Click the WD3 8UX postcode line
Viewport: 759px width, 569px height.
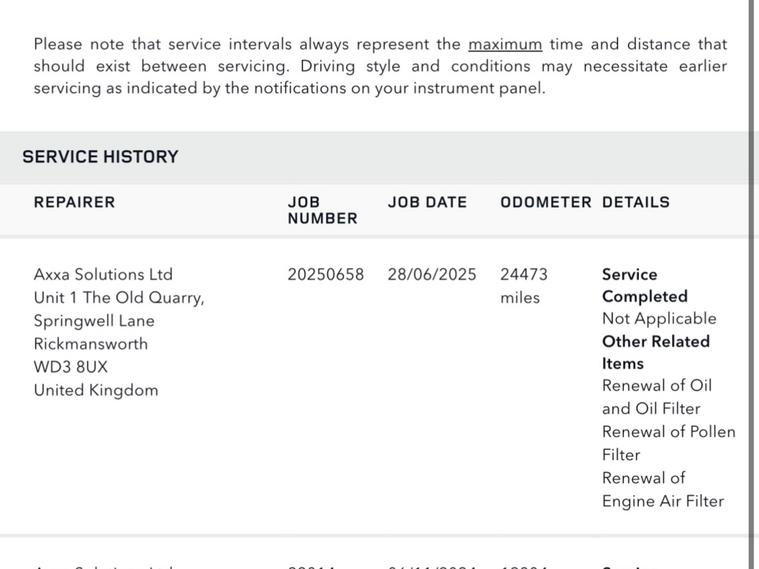[71, 367]
